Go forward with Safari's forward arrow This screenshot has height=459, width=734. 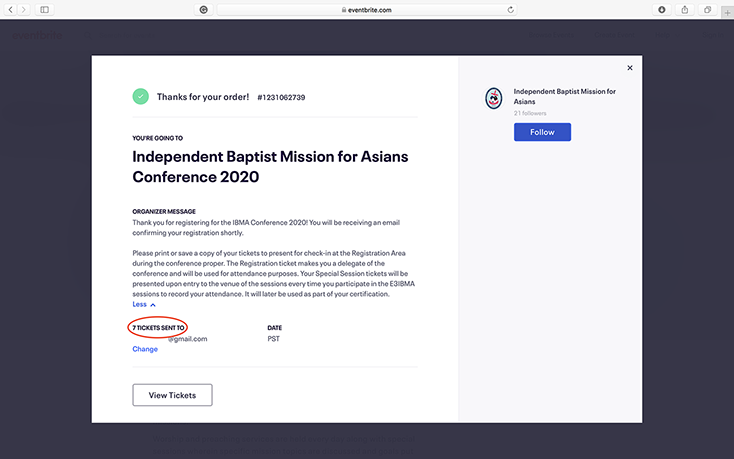coord(23,9)
